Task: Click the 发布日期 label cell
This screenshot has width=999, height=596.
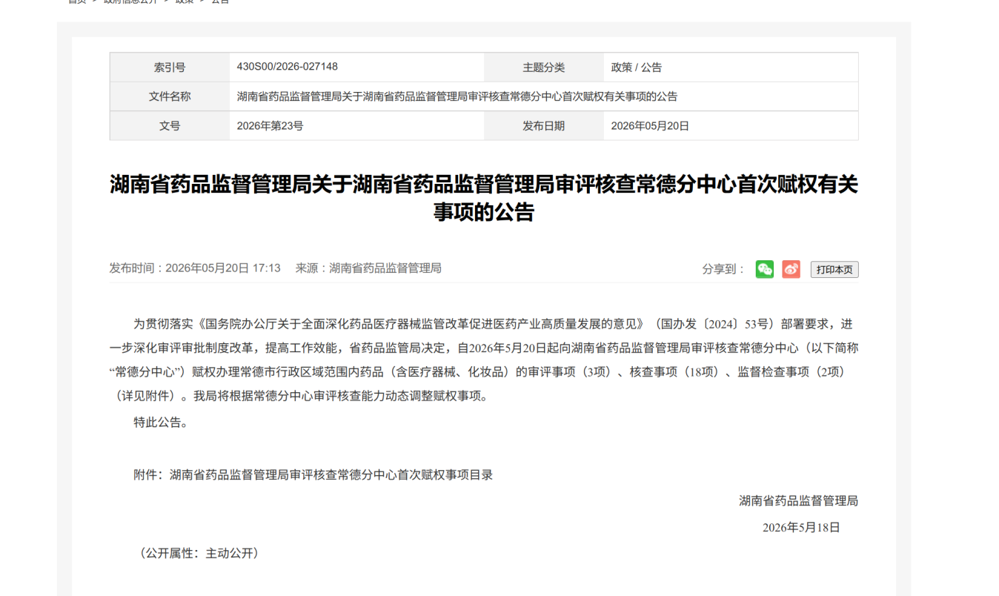Action: [x=544, y=126]
